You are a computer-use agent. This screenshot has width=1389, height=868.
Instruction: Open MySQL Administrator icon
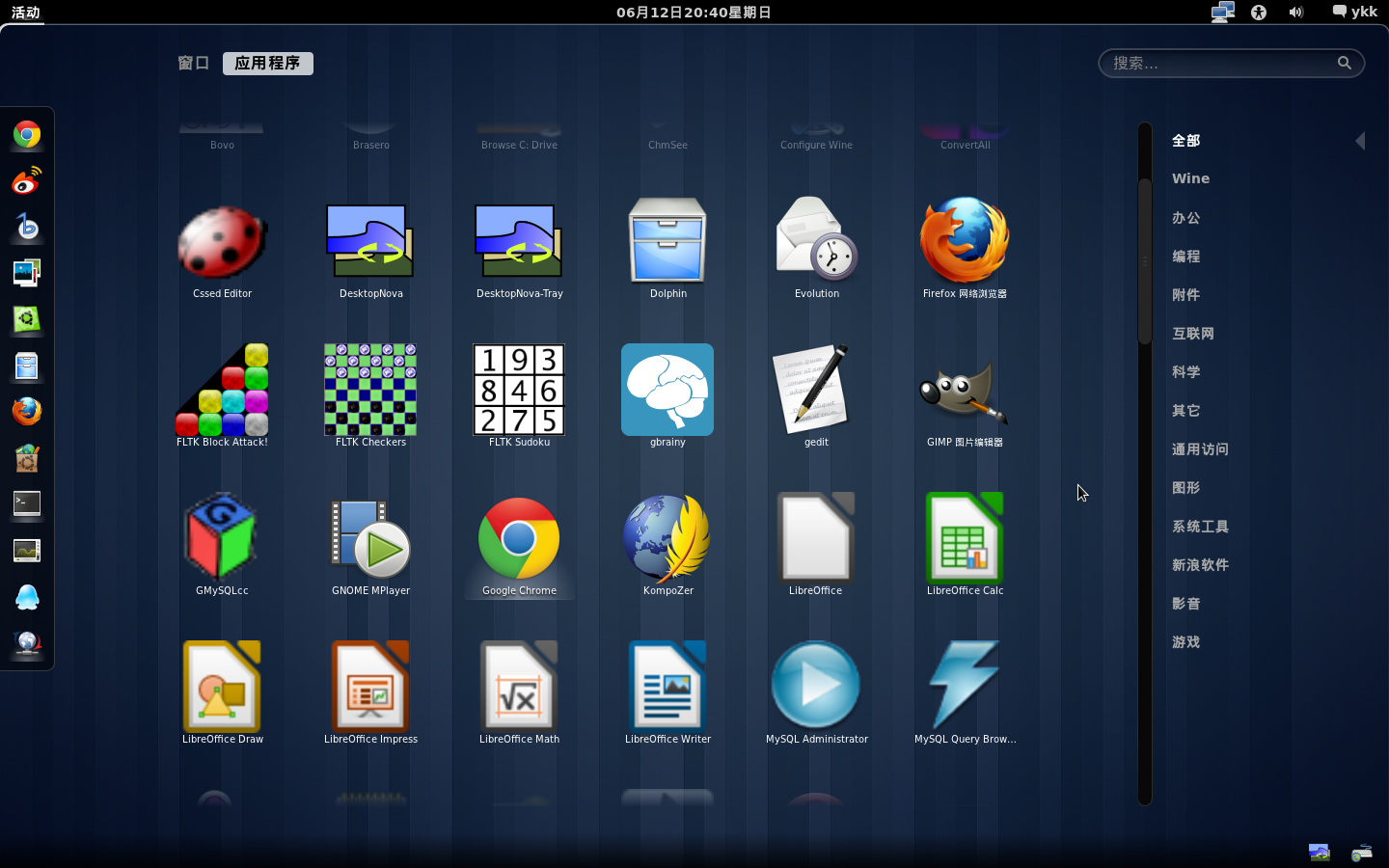coord(816,687)
